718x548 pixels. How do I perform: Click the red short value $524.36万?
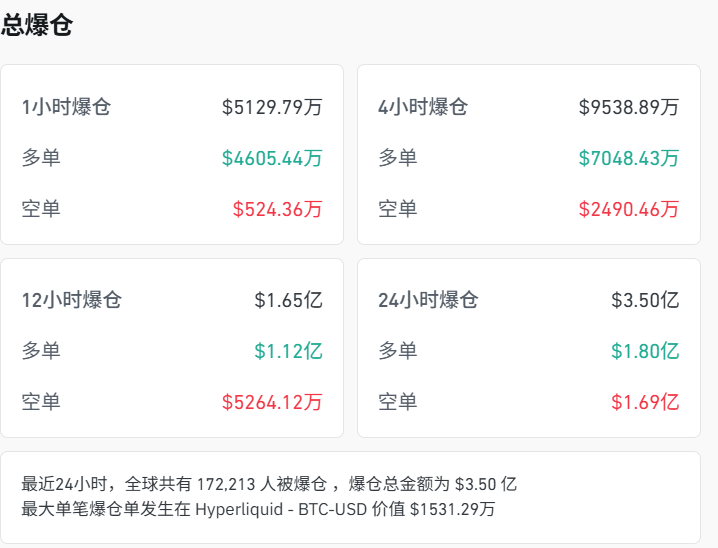point(277,209)
